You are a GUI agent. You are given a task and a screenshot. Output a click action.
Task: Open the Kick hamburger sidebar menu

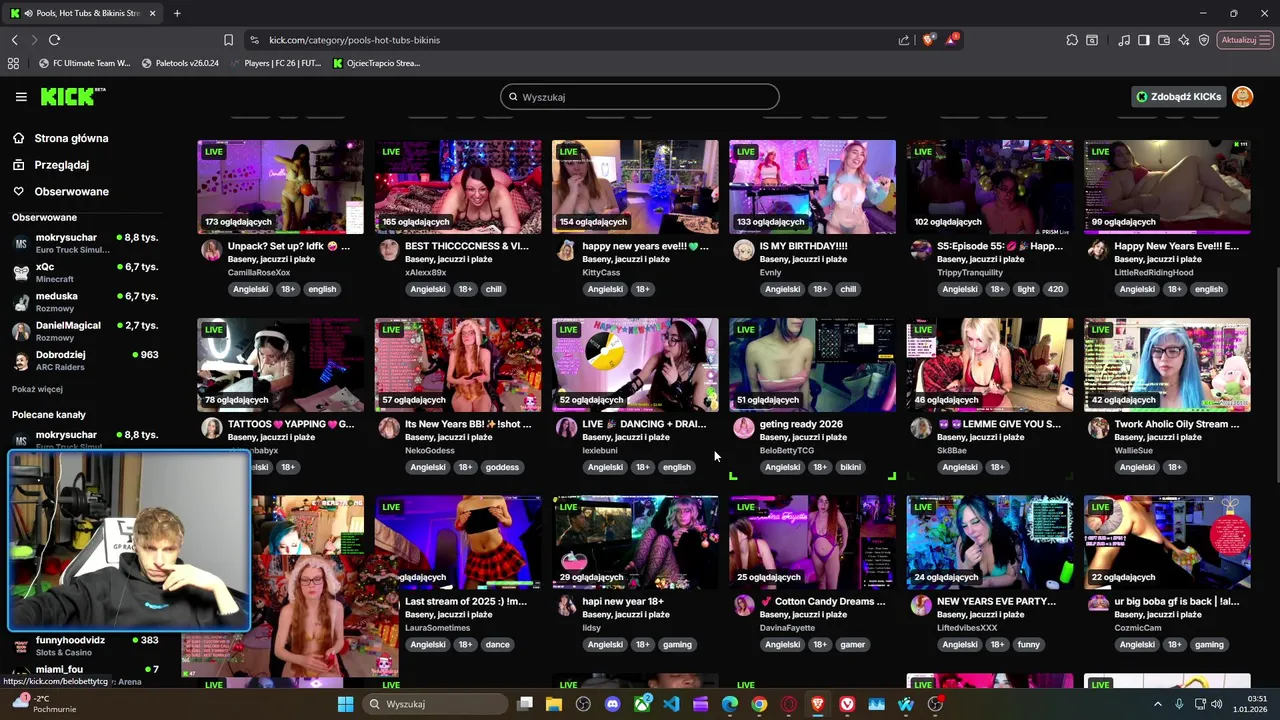coord(21,97)
